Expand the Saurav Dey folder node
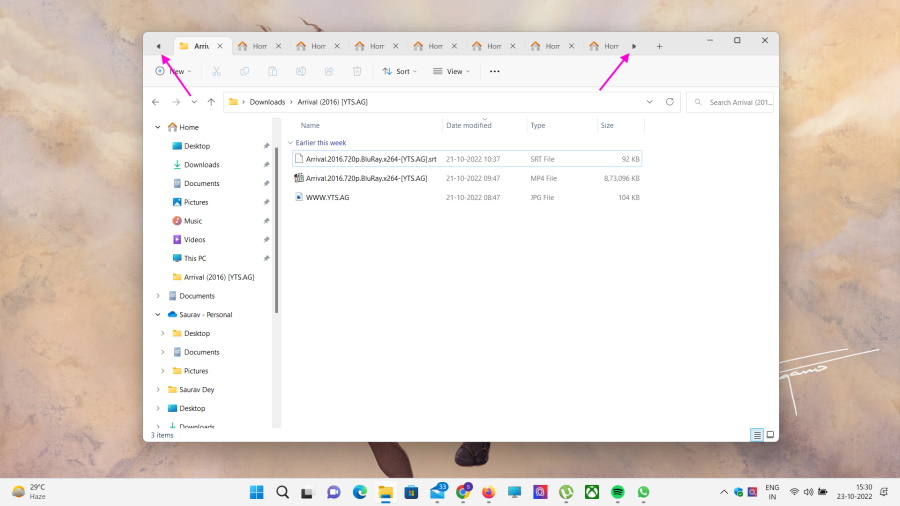Viewport: 900px width, 506px height. [x=158, y=390]
